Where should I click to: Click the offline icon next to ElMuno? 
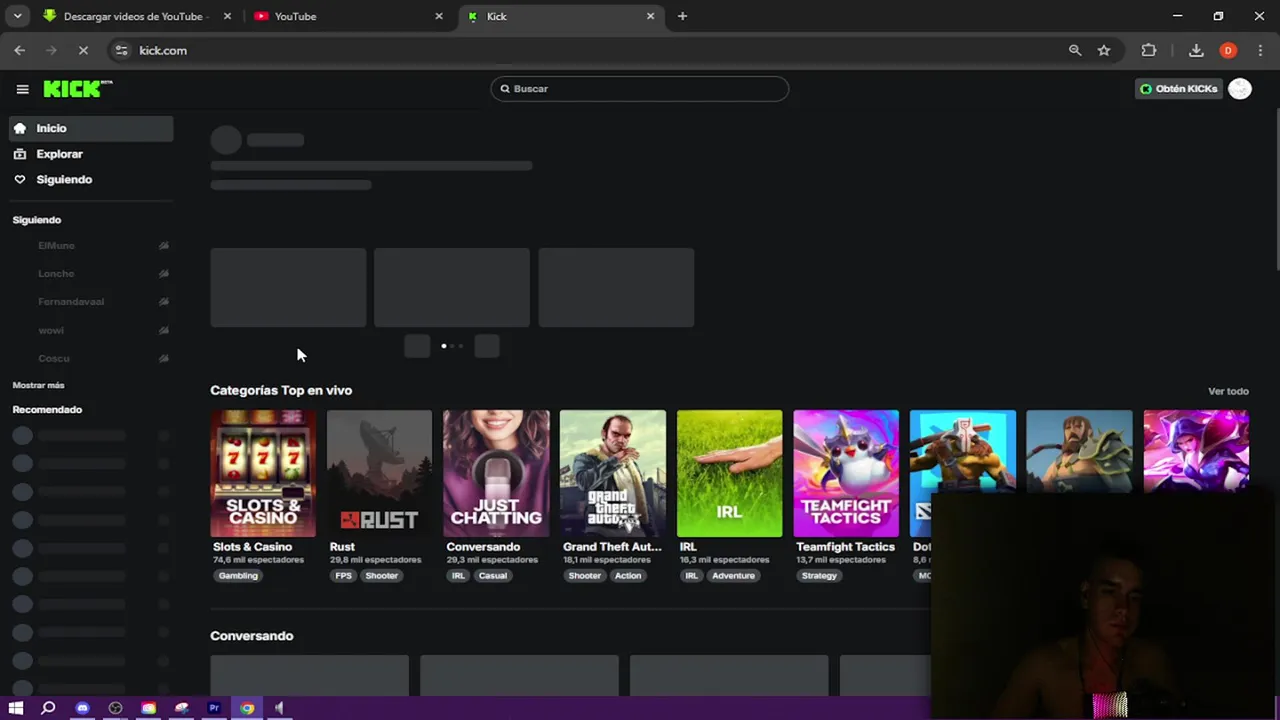(x=163, y=245)
